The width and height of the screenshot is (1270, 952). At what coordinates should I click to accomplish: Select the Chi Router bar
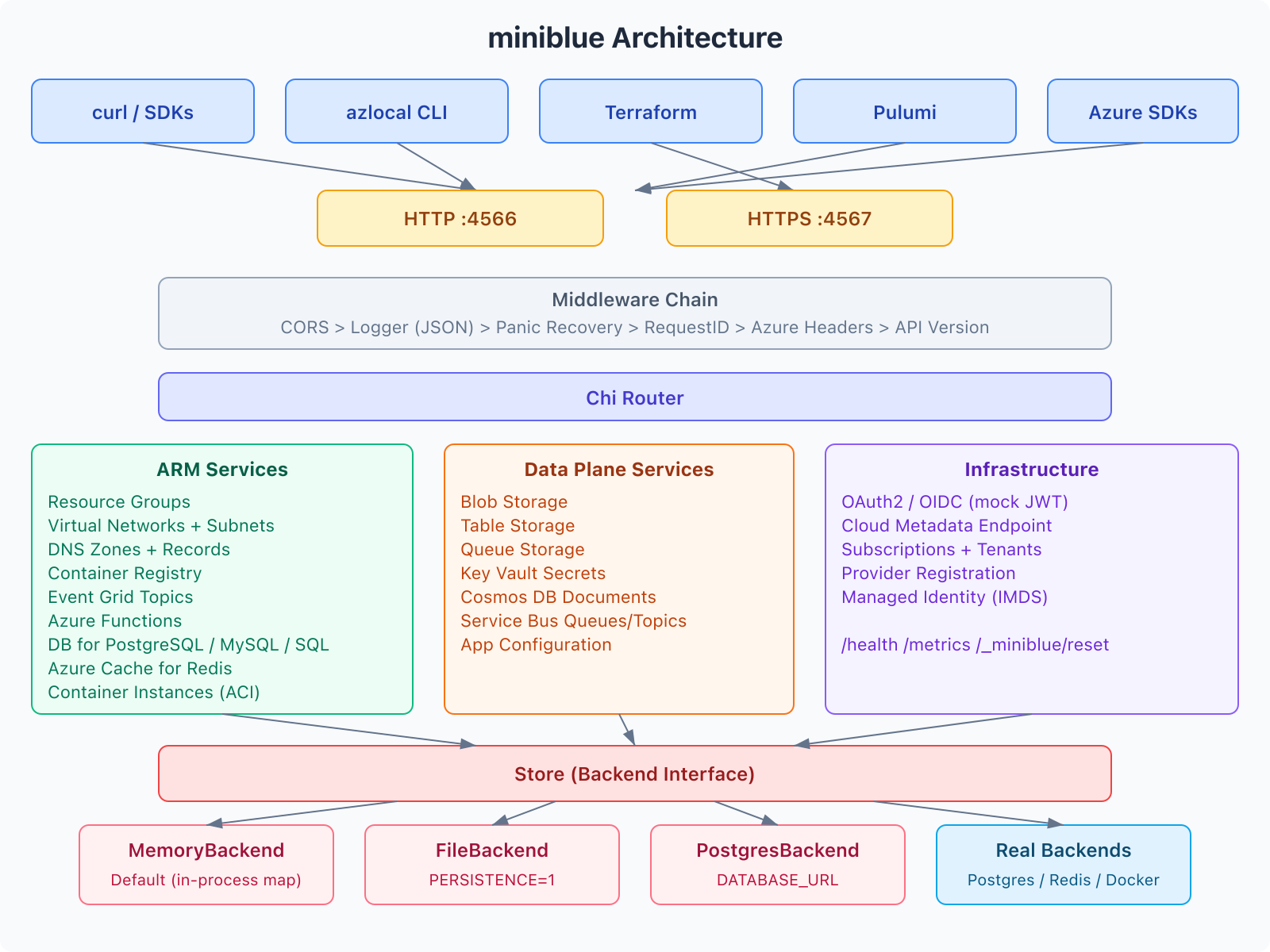coord(635,397)
